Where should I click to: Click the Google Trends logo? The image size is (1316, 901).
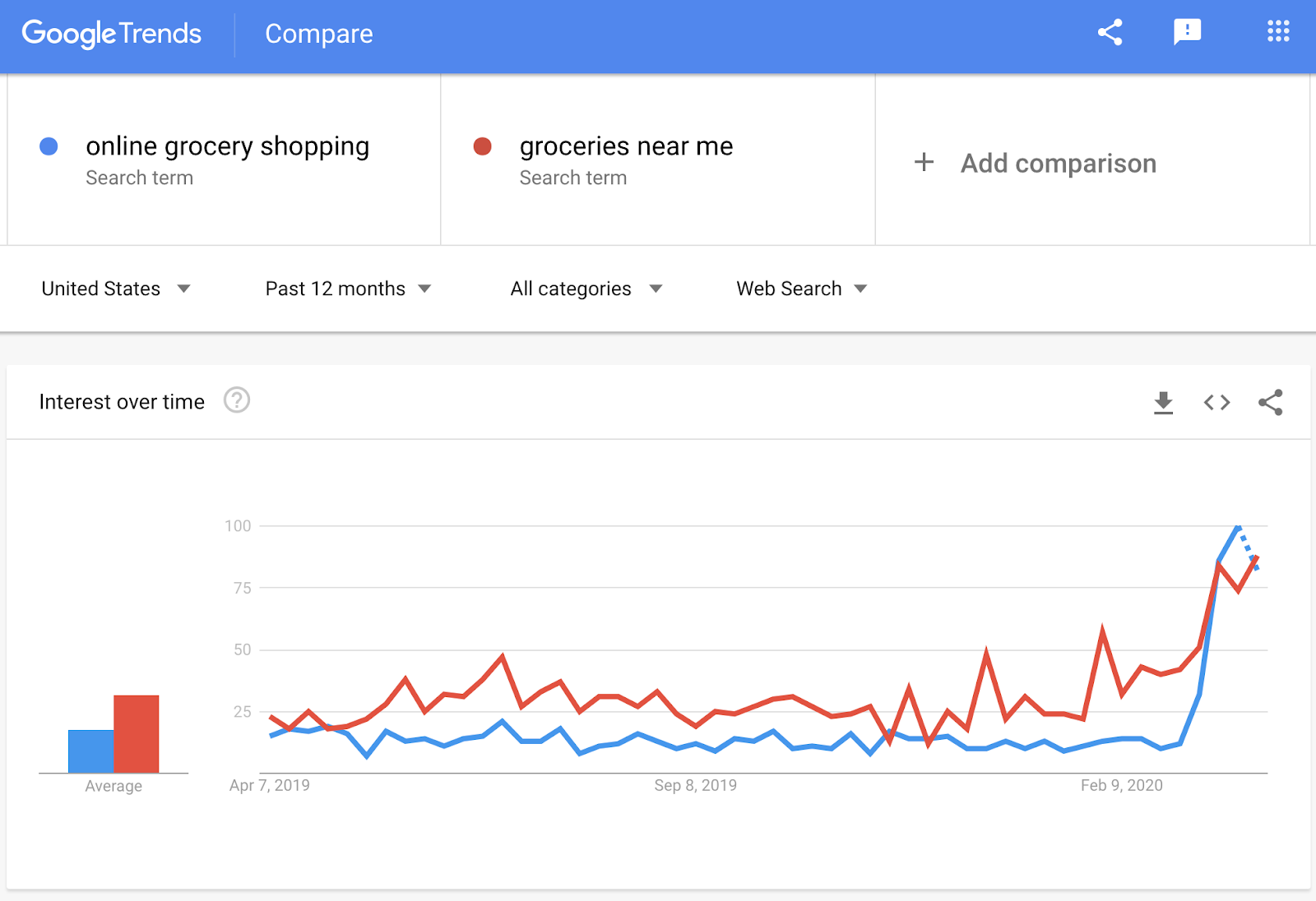pos(112,34)
